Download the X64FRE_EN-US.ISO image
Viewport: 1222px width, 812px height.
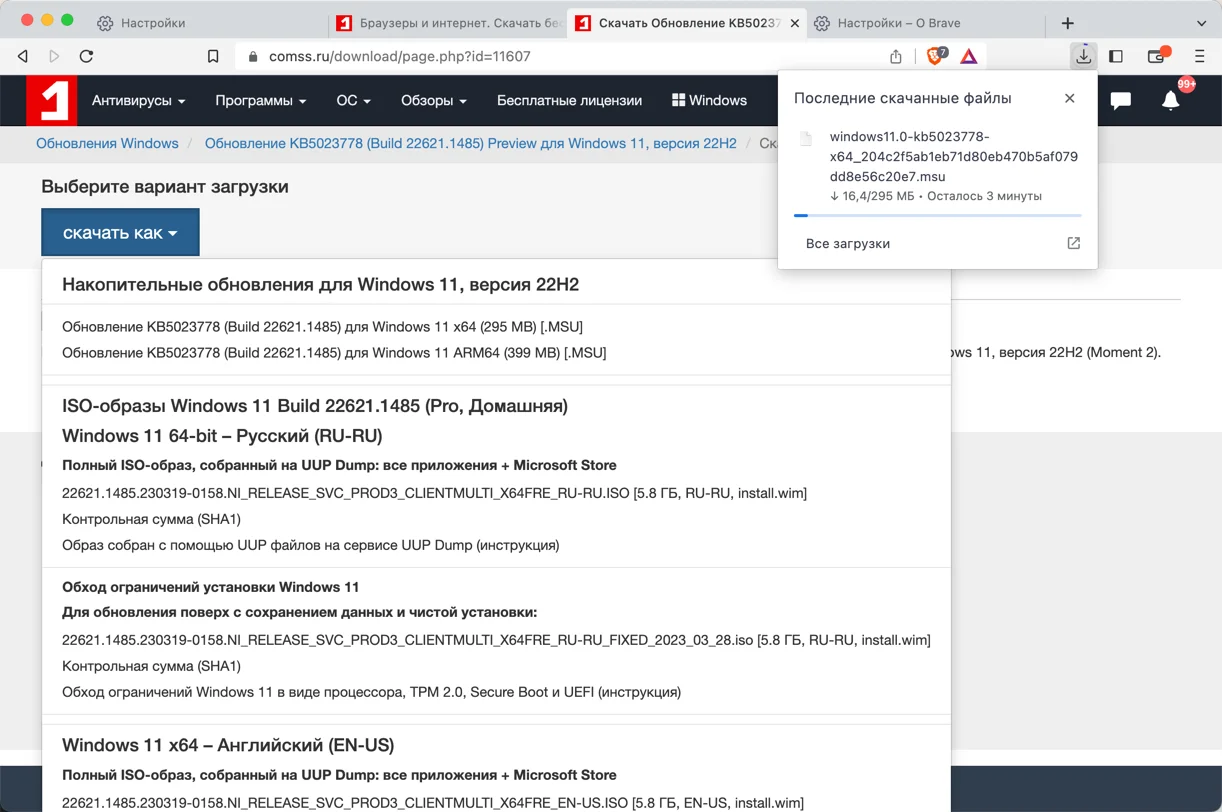(432, 803)
